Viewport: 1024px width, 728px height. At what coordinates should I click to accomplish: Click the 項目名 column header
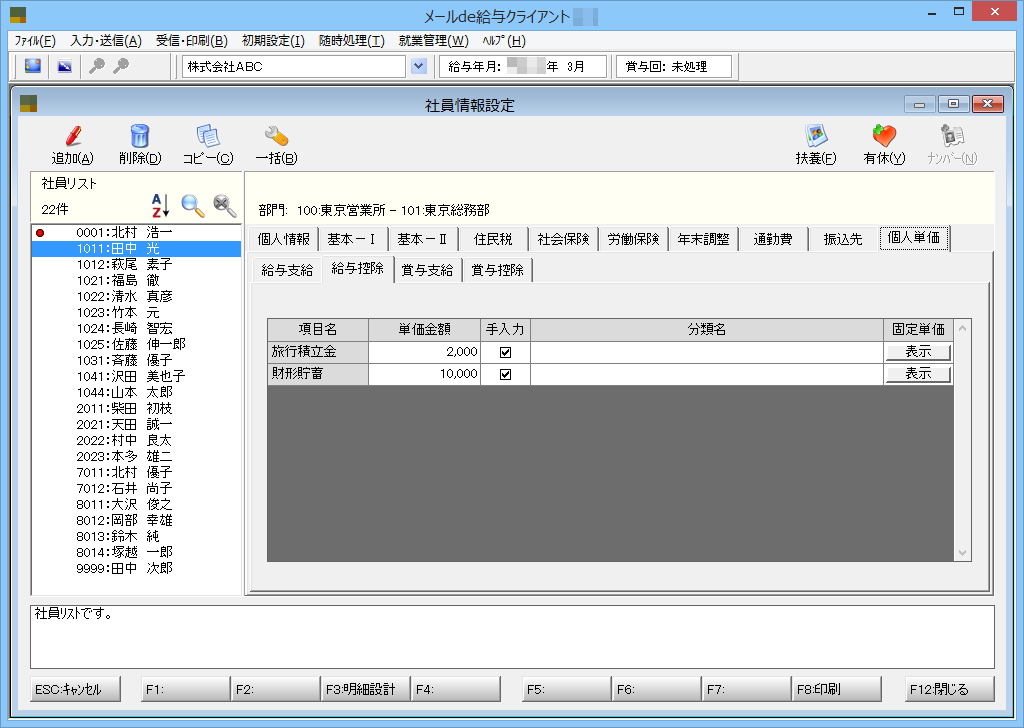tap(318, 330)
